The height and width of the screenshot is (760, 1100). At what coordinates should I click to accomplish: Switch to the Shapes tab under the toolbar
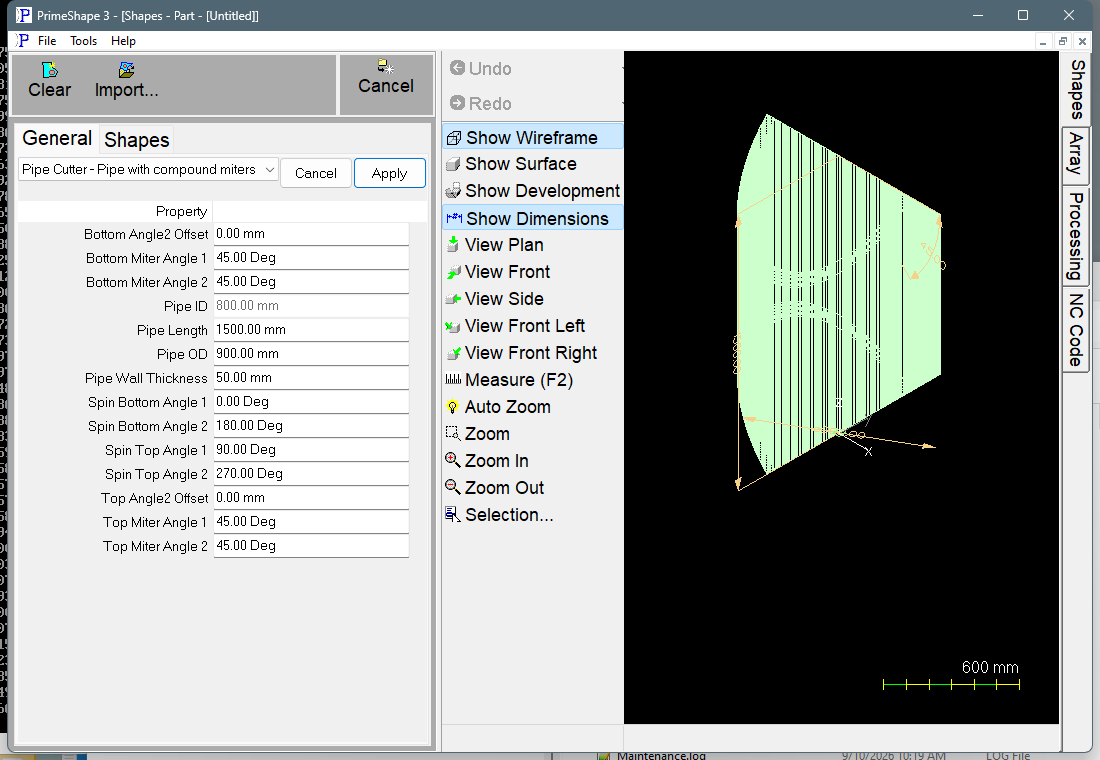tap(137, 140)
